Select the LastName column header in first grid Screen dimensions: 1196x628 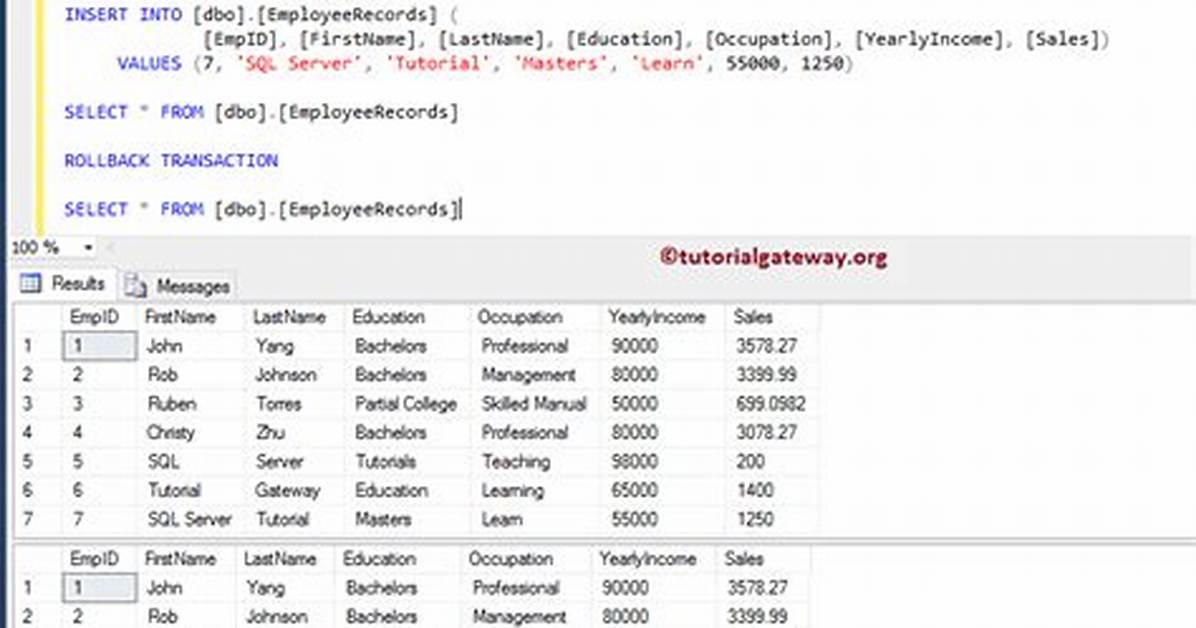289,317
